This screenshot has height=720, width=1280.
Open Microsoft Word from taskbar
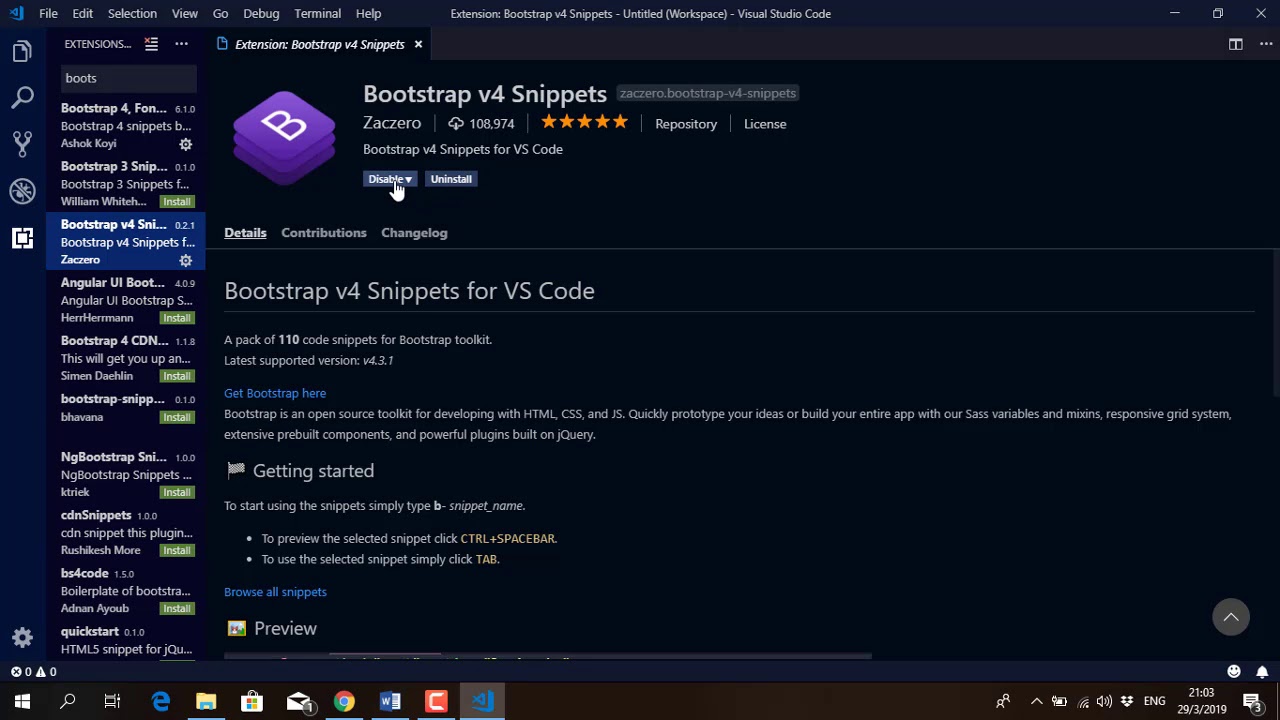[389, 702]
